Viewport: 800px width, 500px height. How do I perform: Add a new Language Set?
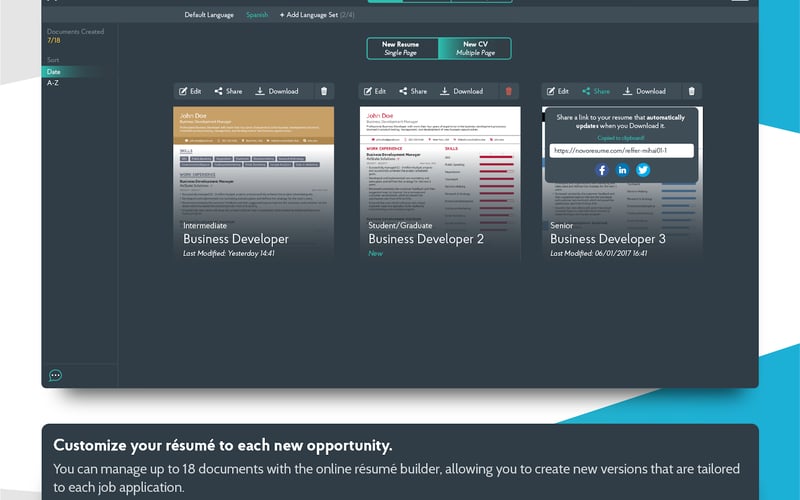click(x=317, y=15)
